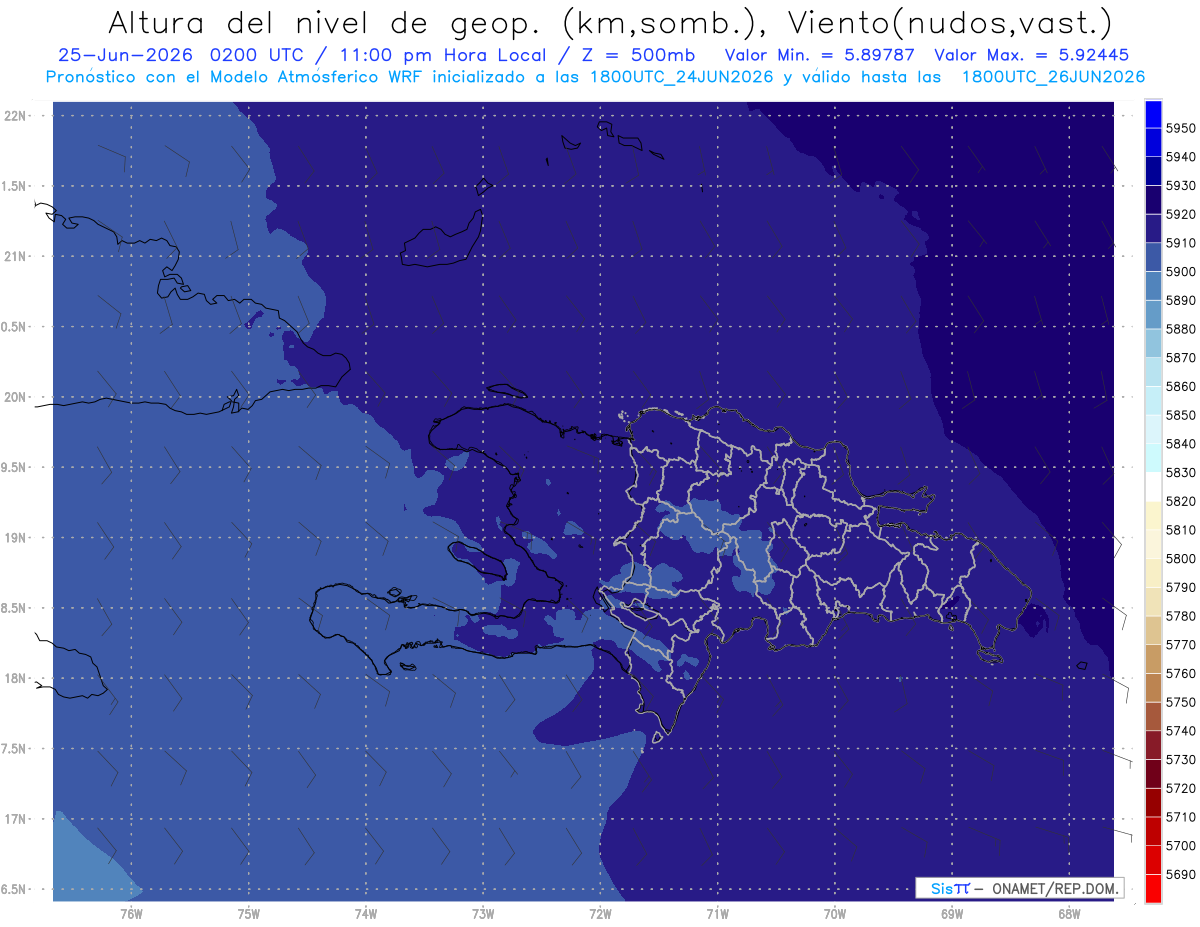1200x927 pixels.
Task: Click the 19N latitude label
Action: (15, 538)
